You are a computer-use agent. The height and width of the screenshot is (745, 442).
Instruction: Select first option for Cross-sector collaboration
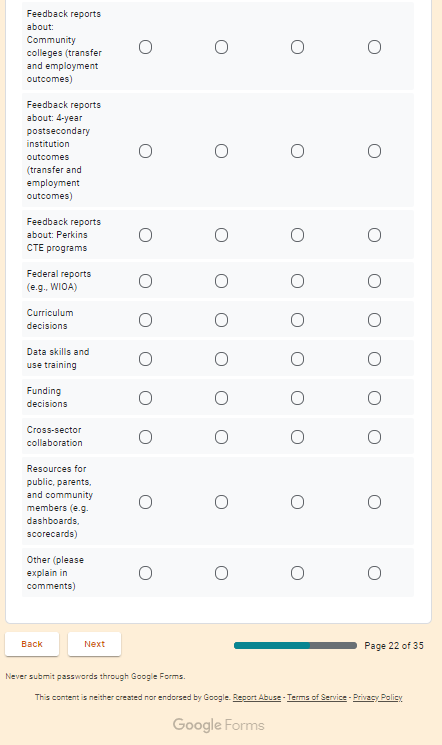(x=145, y=437)
